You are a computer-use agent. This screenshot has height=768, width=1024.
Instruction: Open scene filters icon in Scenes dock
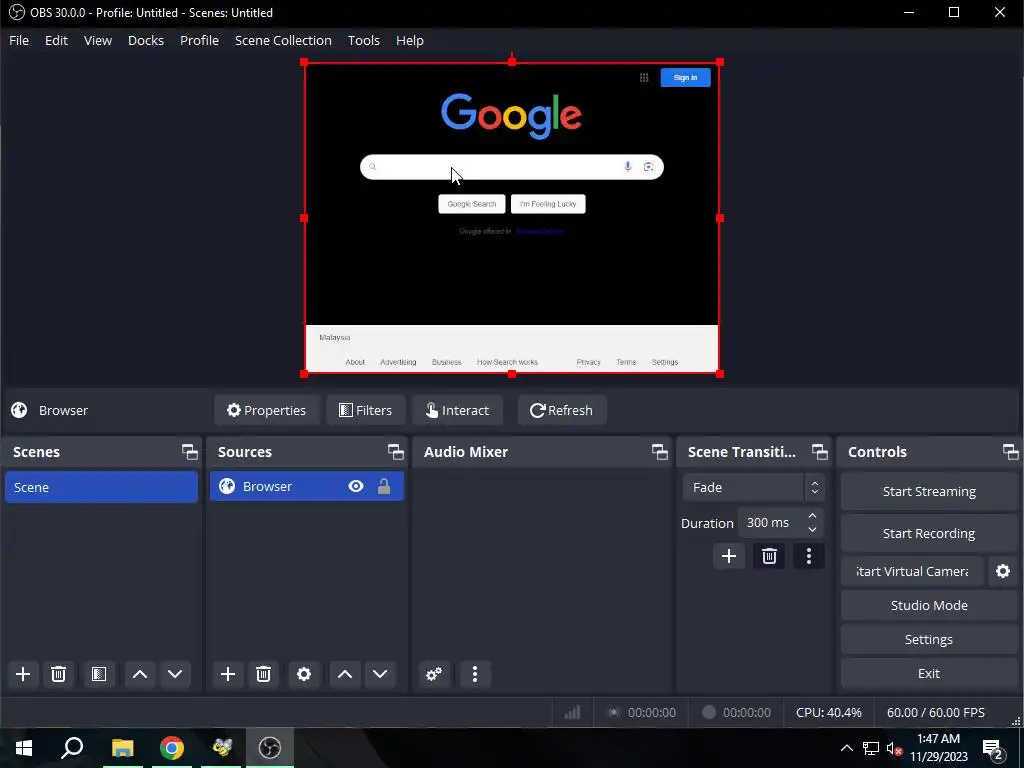pos(99,674)
